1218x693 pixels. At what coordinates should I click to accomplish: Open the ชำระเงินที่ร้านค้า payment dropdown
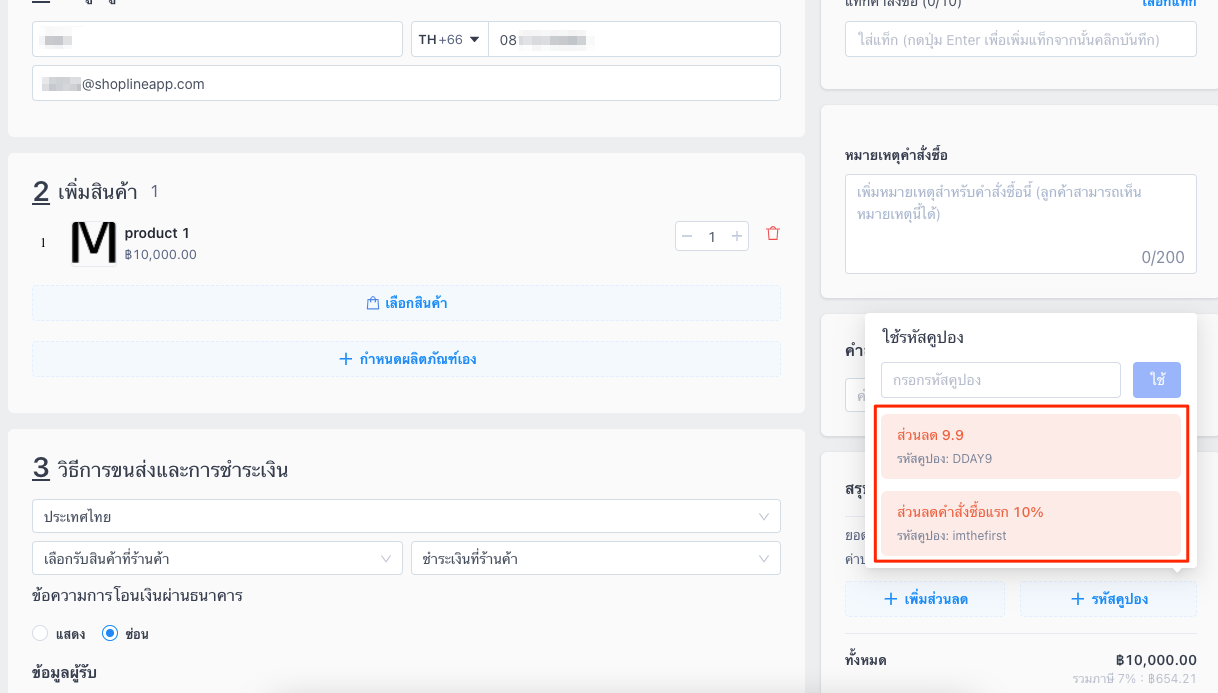point(596,559)
